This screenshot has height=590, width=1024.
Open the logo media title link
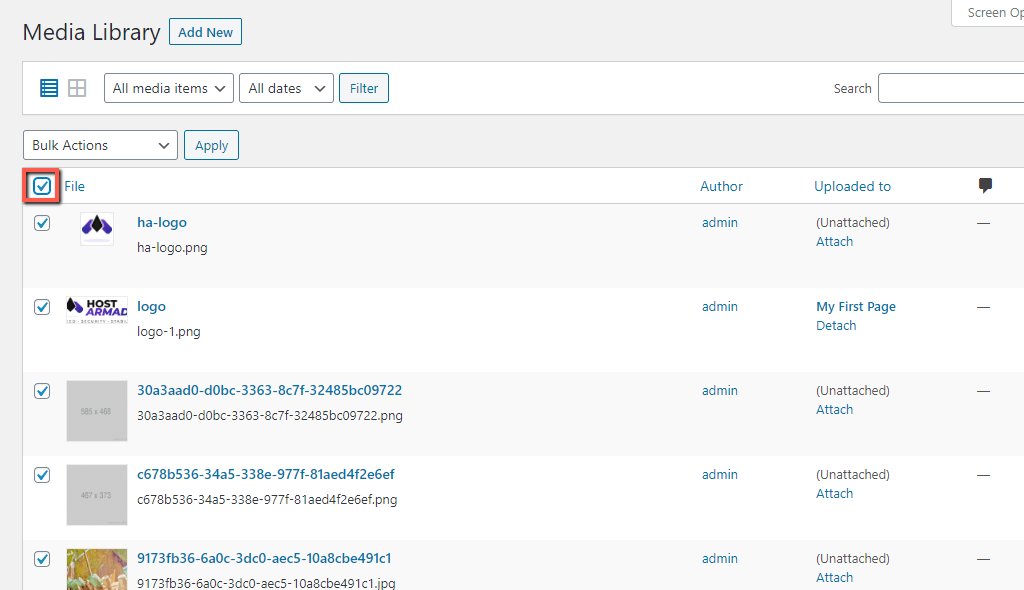pos(152,306)
